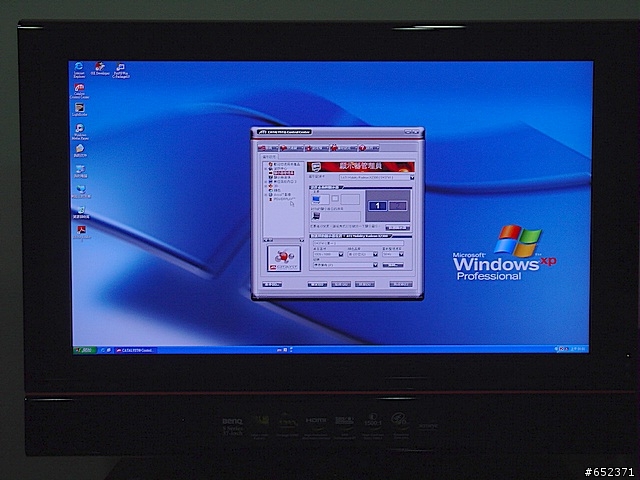Click the Defaults button at bottom right

[x=401, y=284]
